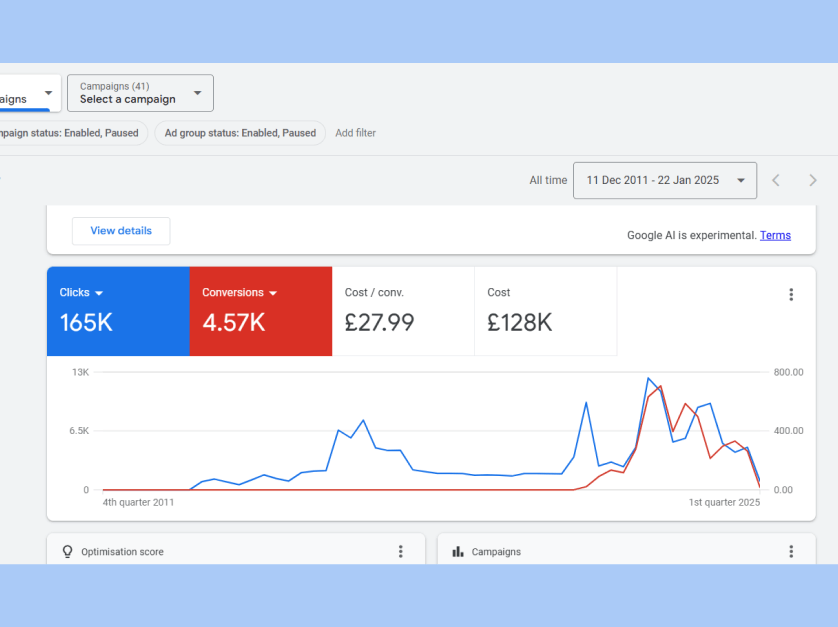838x627 pixels.
Task: Change the Clicks metric via dropdown arrow
Action: point(99,293)
